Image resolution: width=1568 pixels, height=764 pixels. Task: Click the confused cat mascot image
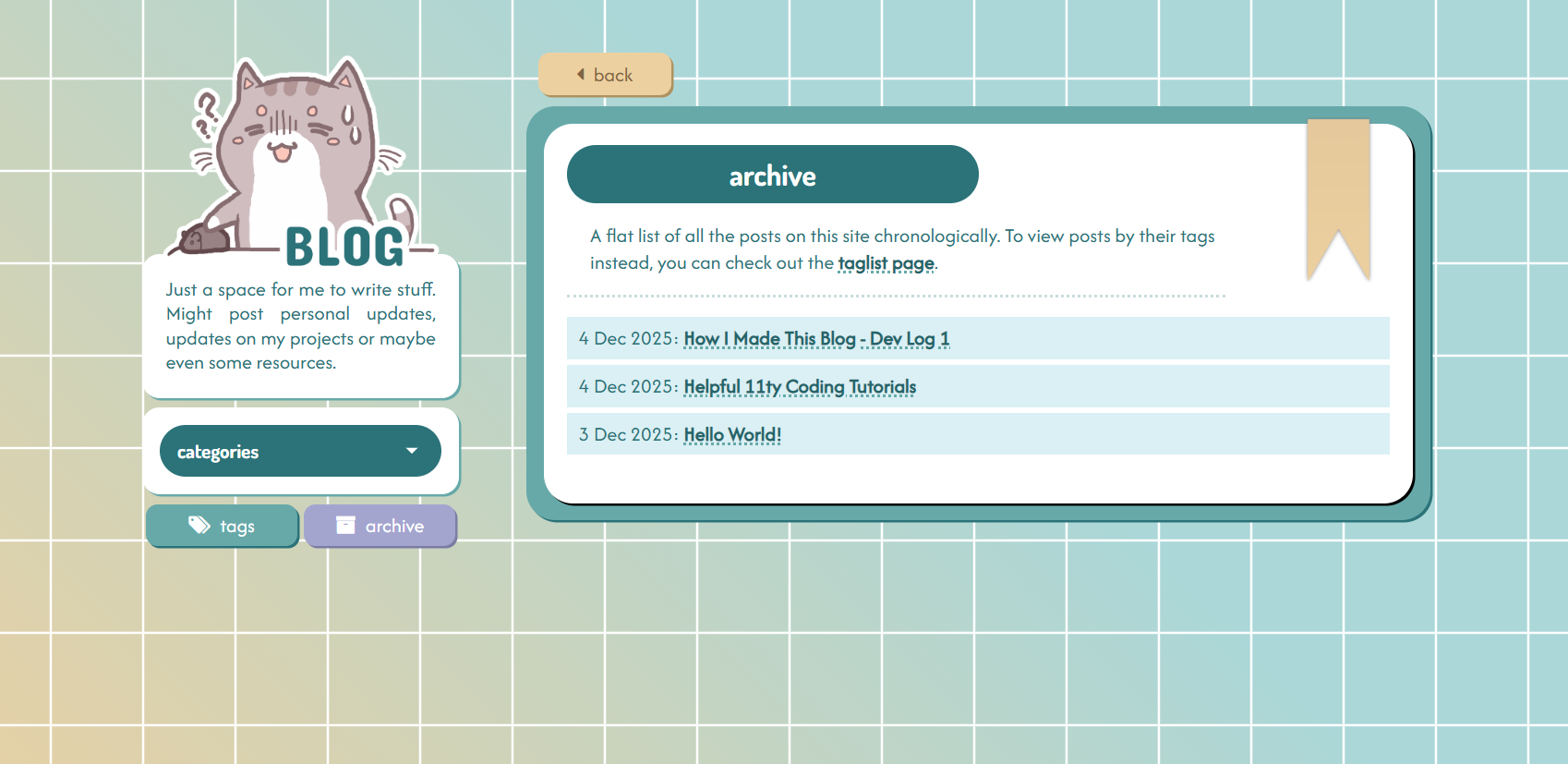(x=296, y=148)
